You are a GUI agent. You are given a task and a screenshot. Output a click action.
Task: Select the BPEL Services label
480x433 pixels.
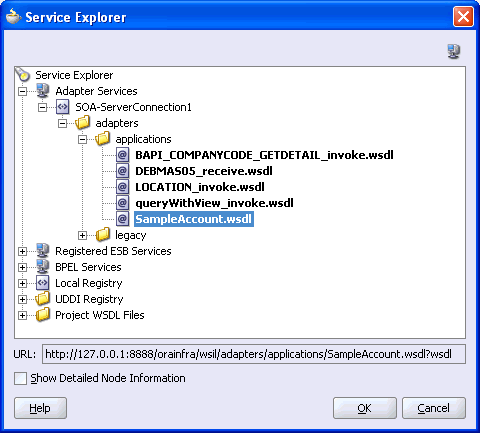coord(88,267)
